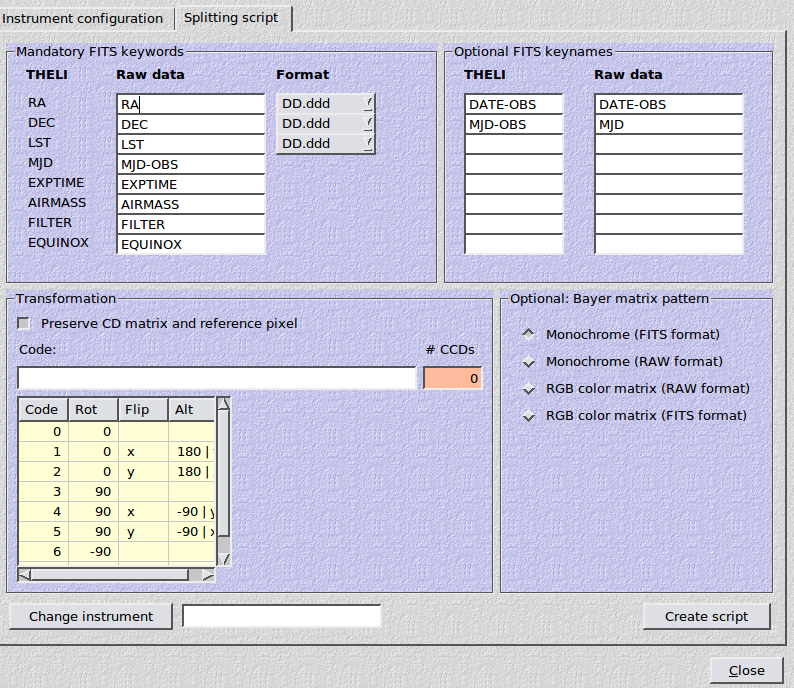794x688 pixels.
Task: Select Monochrome (FITS format) option
Action: pyautogui.click(x=529, y=335)
